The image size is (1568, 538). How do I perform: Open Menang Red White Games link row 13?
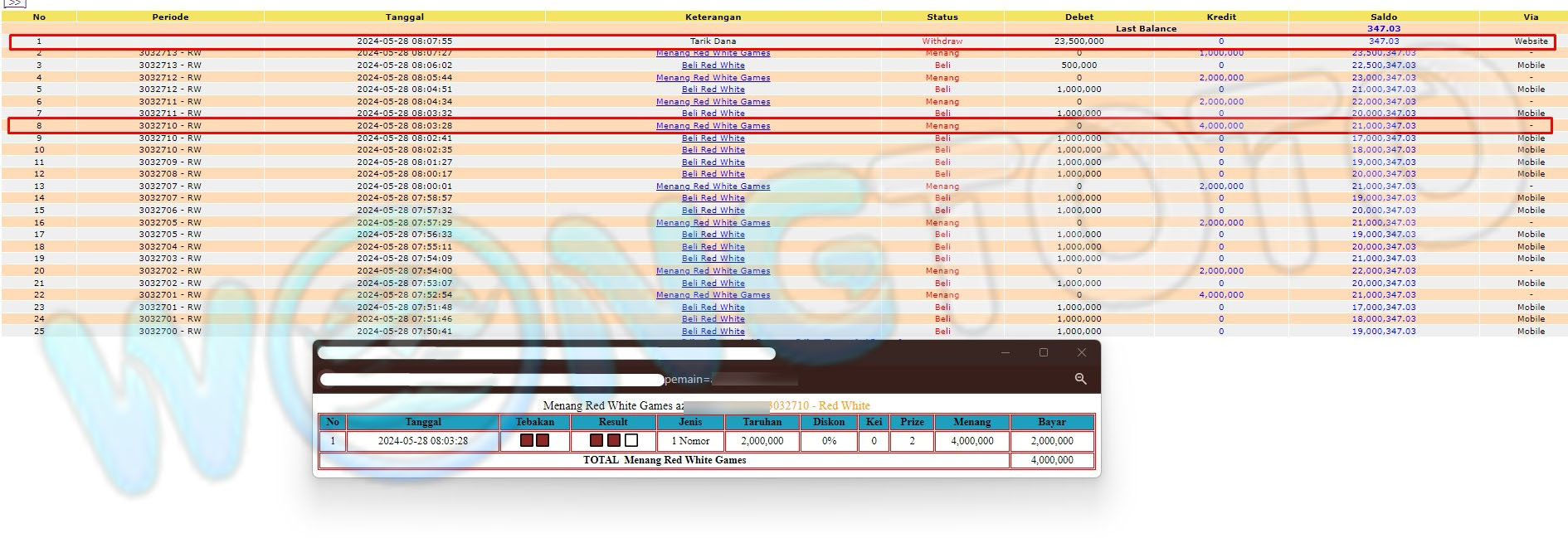click(713, 187)
